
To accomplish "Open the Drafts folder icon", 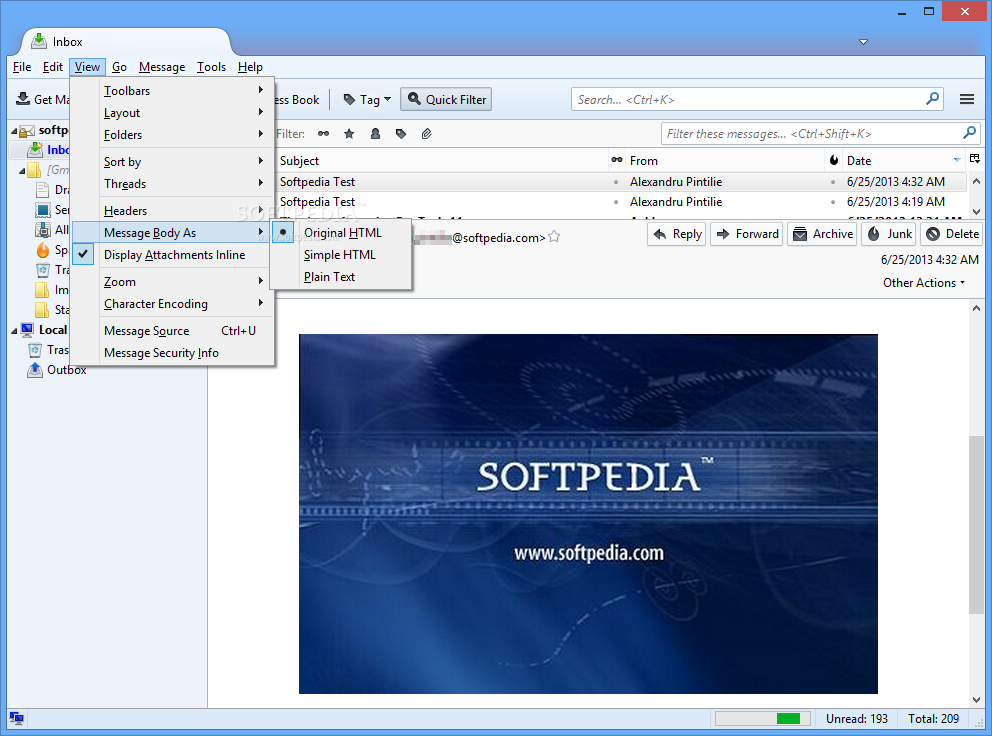I will 42,189.
